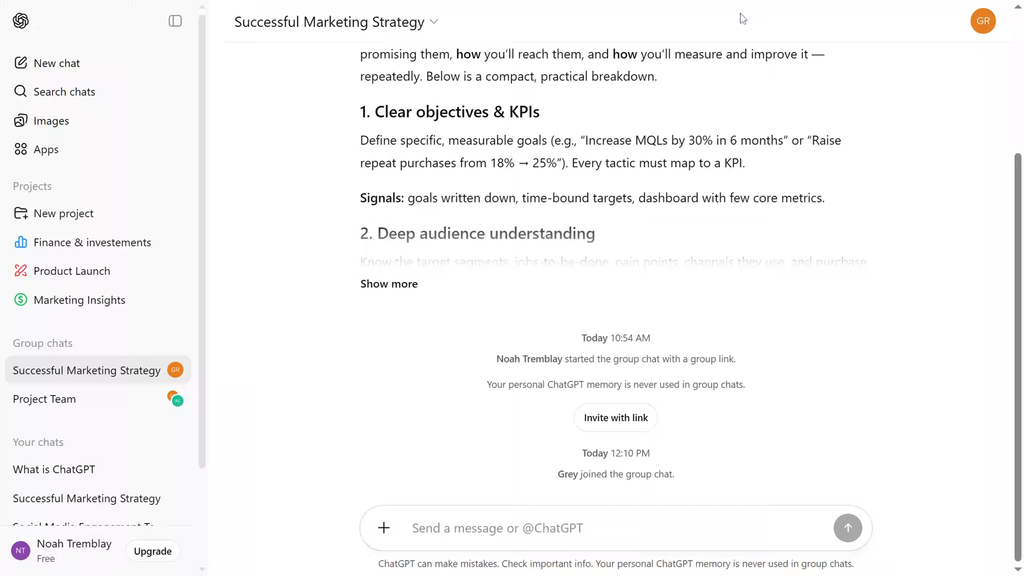Open the Images section
1024x576 pixels.
pos(51,121)
